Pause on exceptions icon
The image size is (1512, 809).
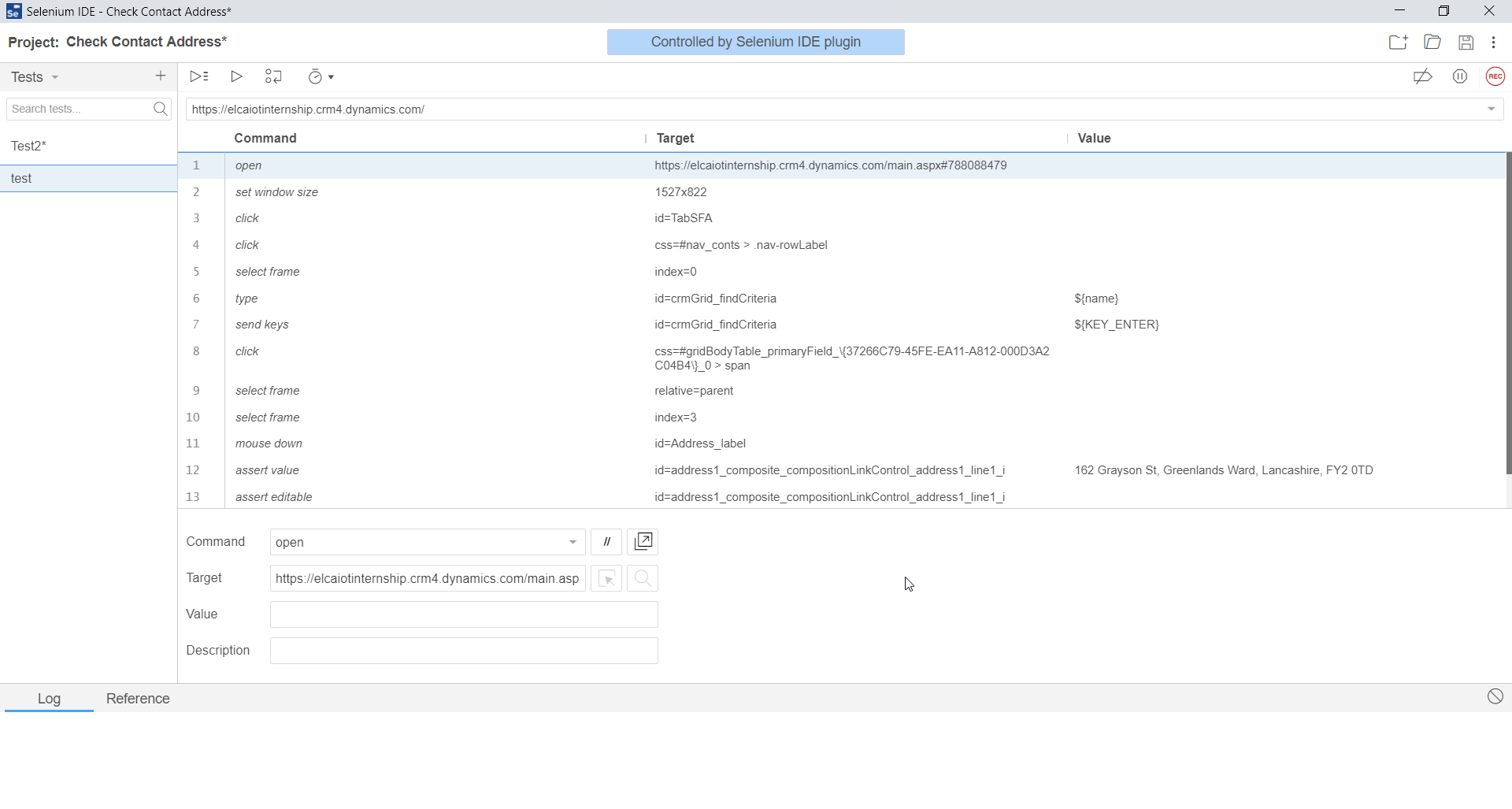[1460, 76]
